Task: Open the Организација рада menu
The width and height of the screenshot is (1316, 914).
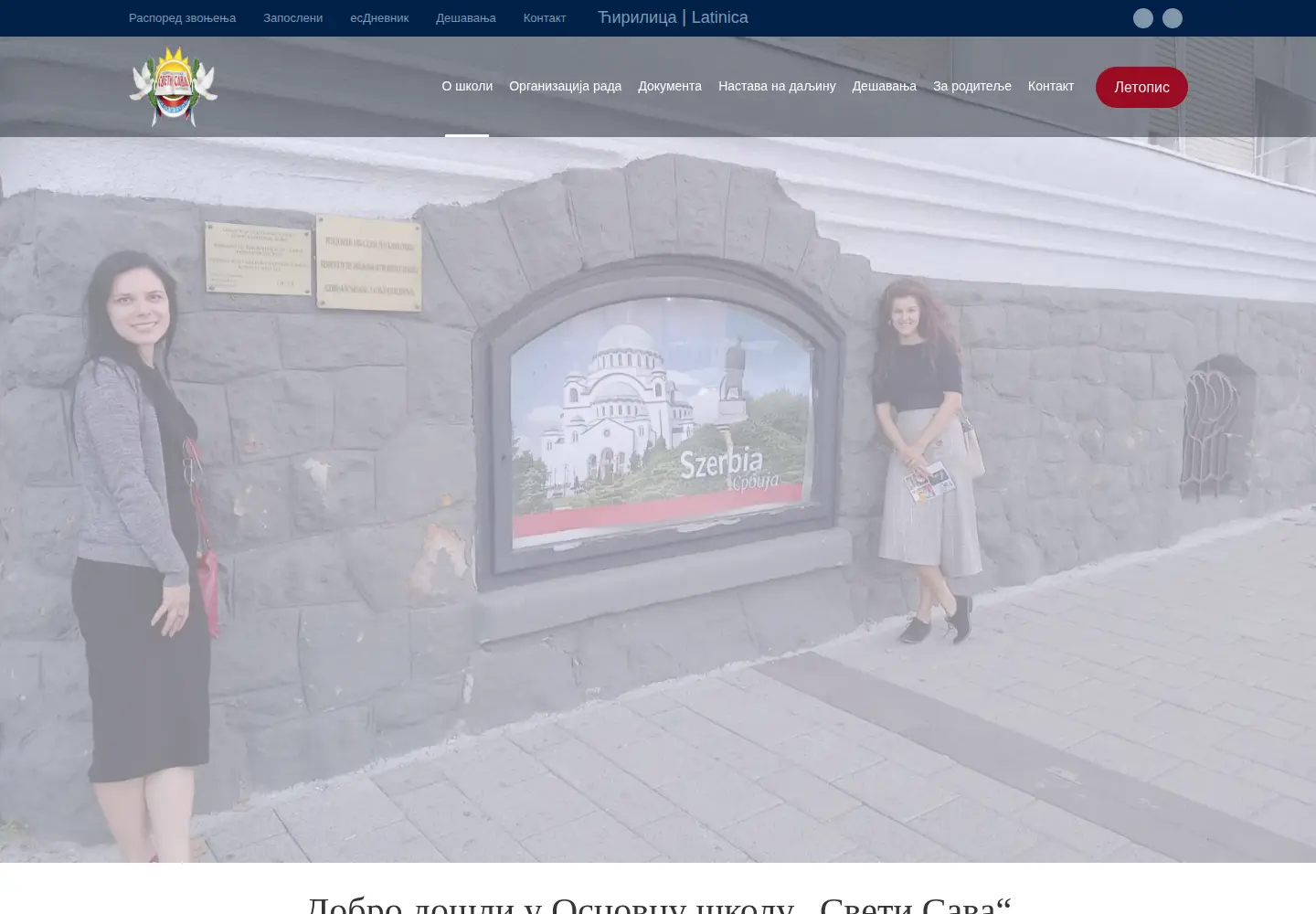Action: pos(565,86)
